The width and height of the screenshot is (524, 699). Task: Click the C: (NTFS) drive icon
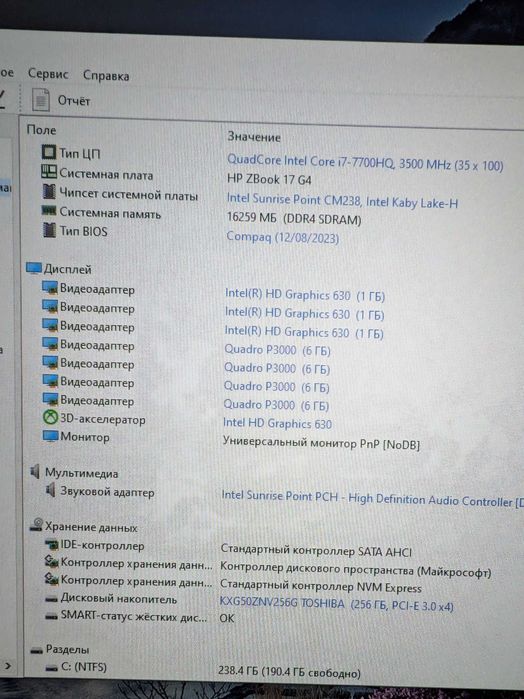coord(52,668)
